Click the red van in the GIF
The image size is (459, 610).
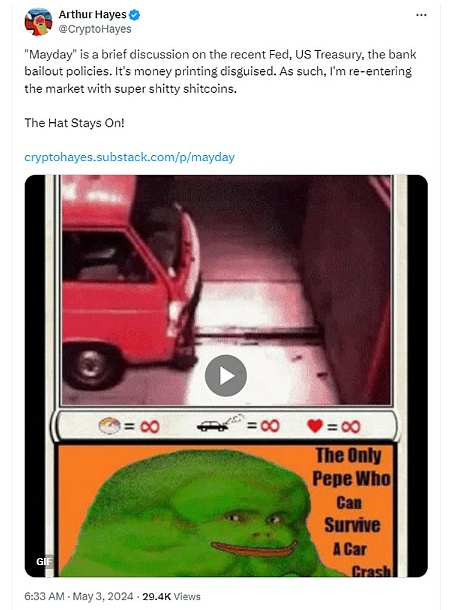coord(124,284)
